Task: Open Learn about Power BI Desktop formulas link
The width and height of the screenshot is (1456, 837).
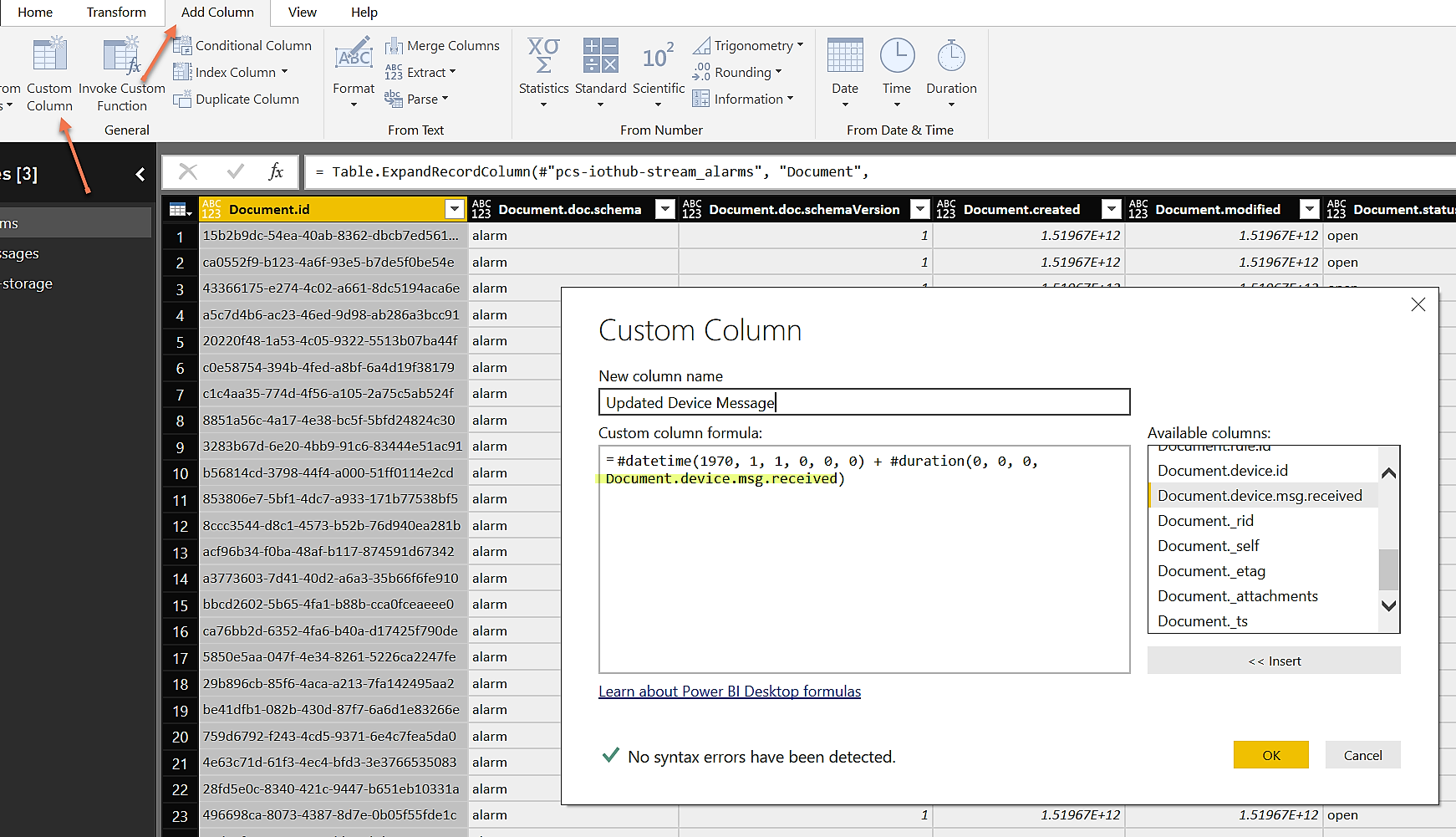Action: coord(729,692)
